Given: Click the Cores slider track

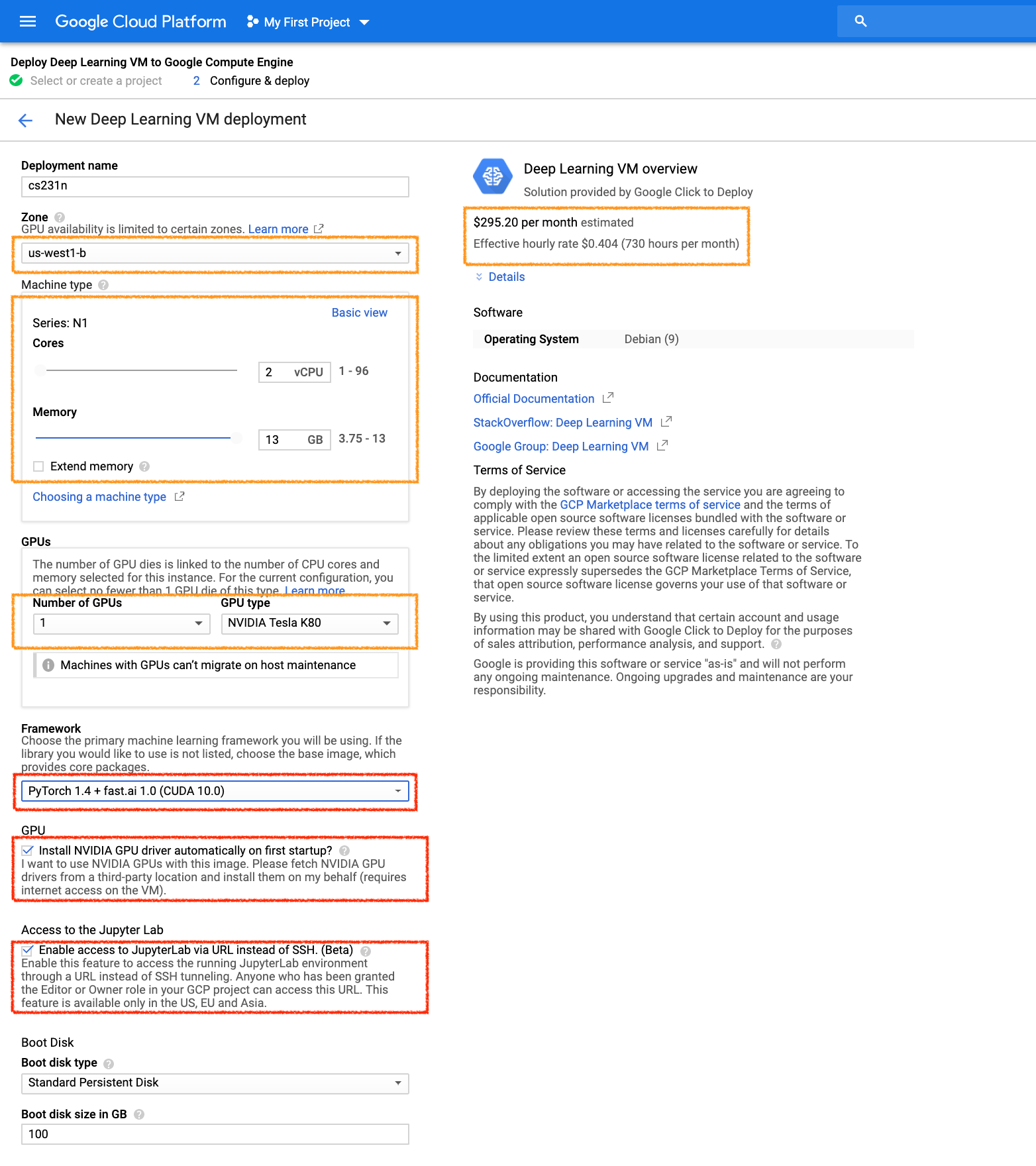Looking at the screenshot, I should coord(136,370).
